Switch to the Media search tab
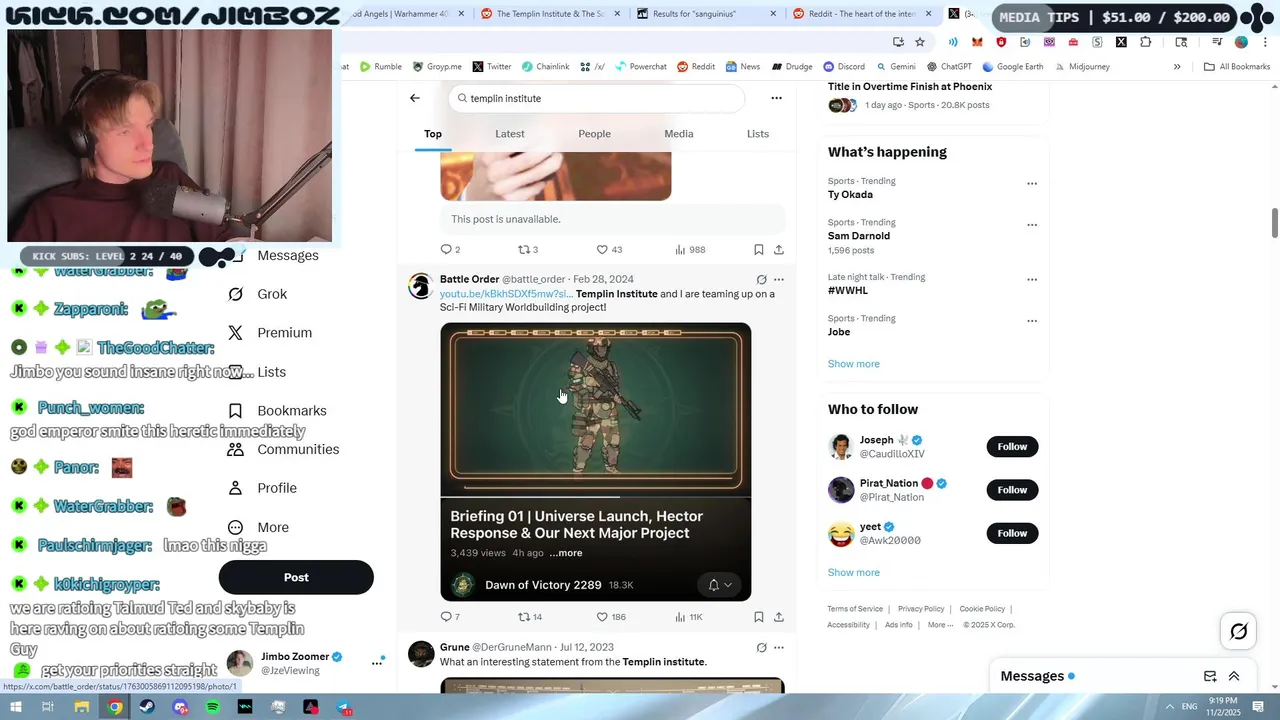Screen dimensions: 1280x720 [678, 134]
